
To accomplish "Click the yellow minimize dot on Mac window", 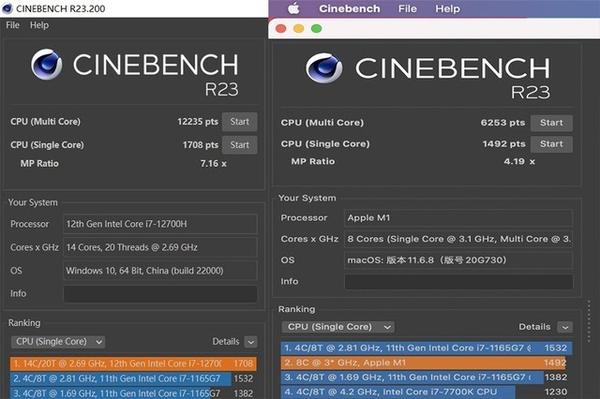I will point(298,28).
